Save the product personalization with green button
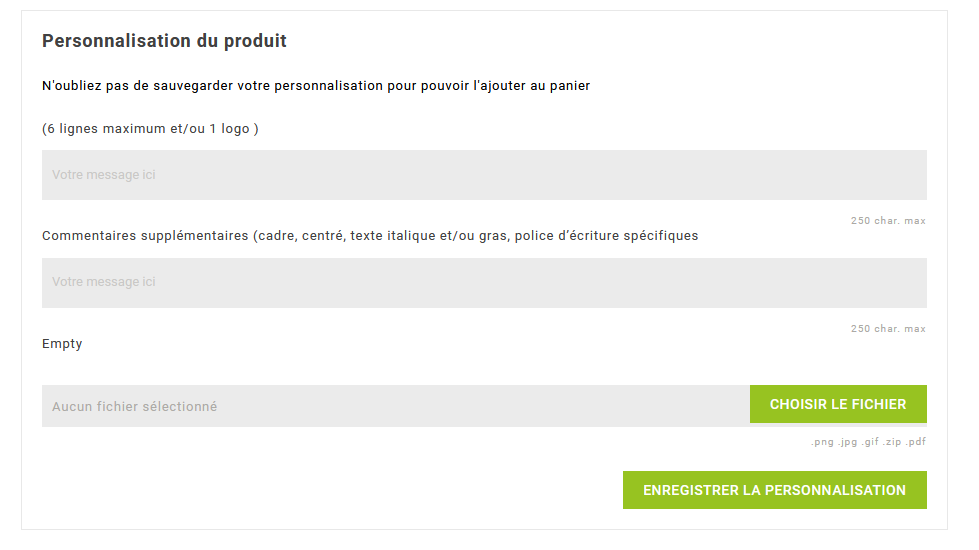This screenshot has height=550, width=979. click(774, 490)
